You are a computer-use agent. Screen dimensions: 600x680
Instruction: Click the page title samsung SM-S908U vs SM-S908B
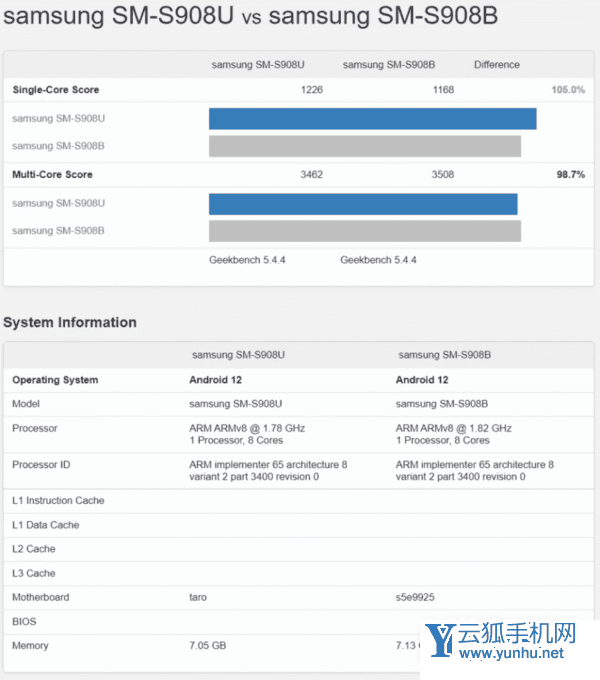pos(251,16)
